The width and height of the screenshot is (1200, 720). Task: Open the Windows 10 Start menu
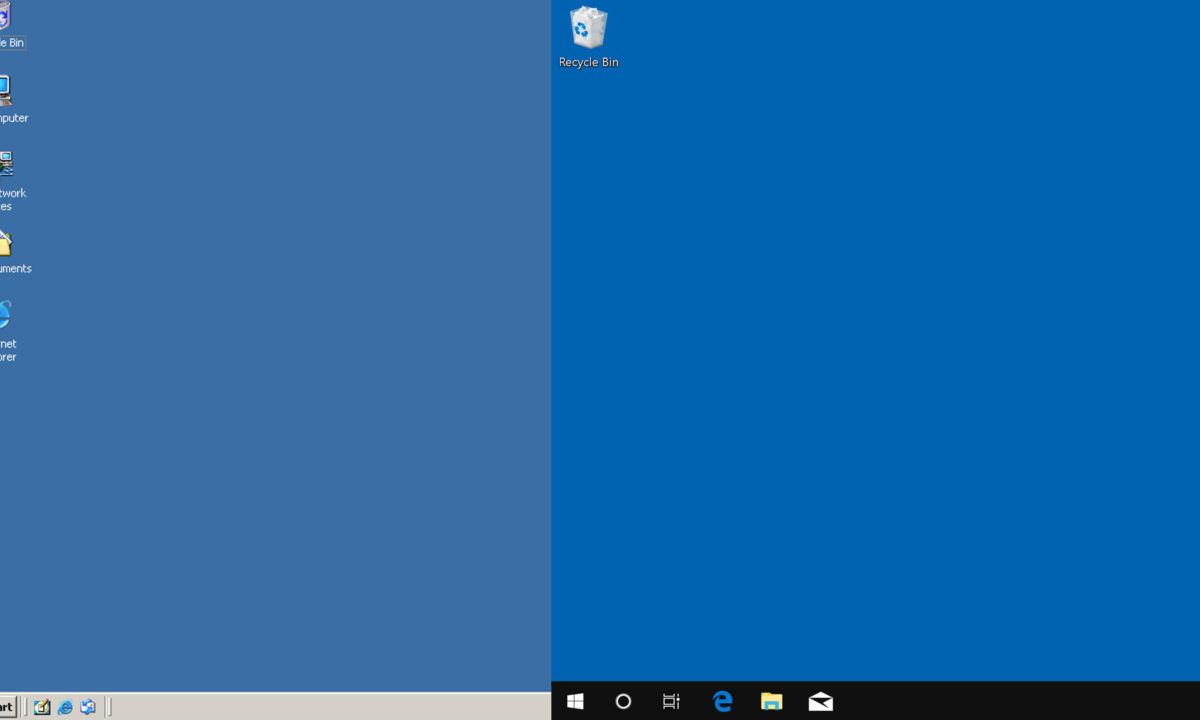point(575,701)
